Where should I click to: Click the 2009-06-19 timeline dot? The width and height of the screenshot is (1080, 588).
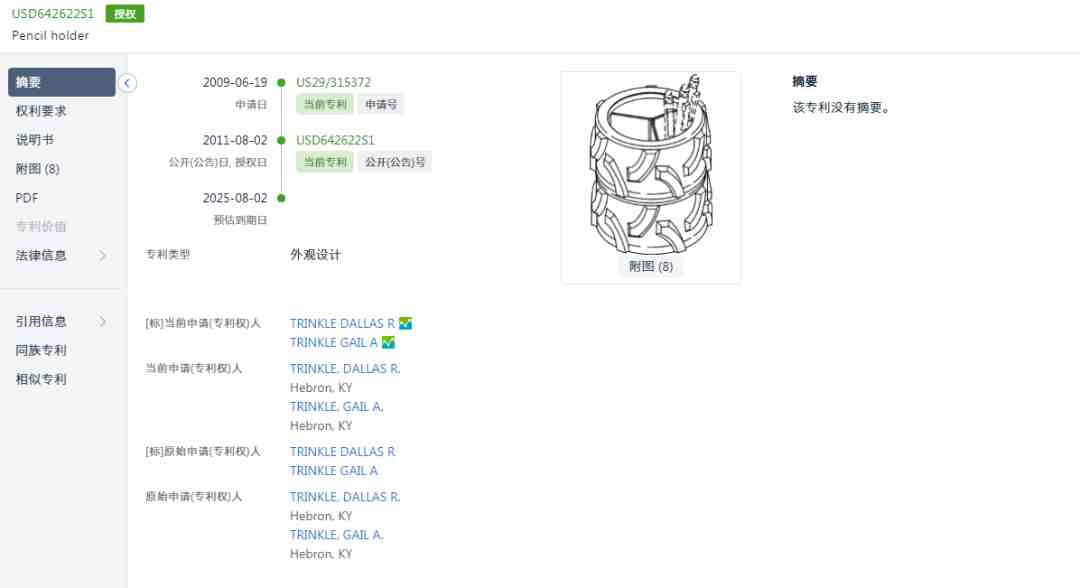[281, 83]
